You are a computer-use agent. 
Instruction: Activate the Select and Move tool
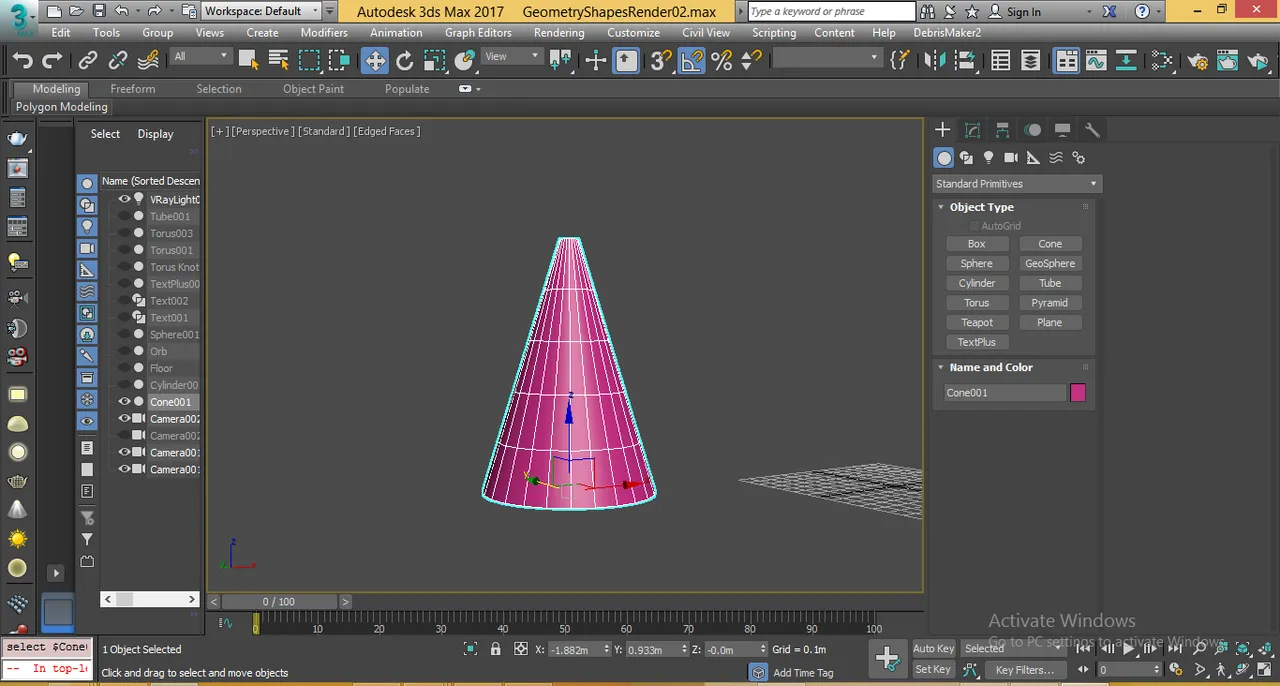tap(374, 61)
